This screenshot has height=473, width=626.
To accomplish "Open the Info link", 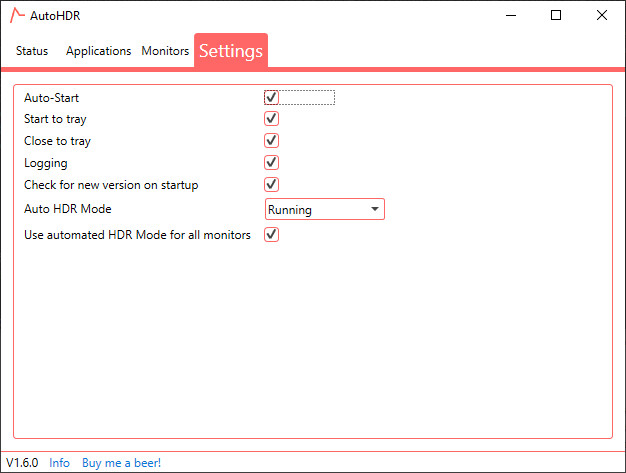I will click(x=59, y=463).
